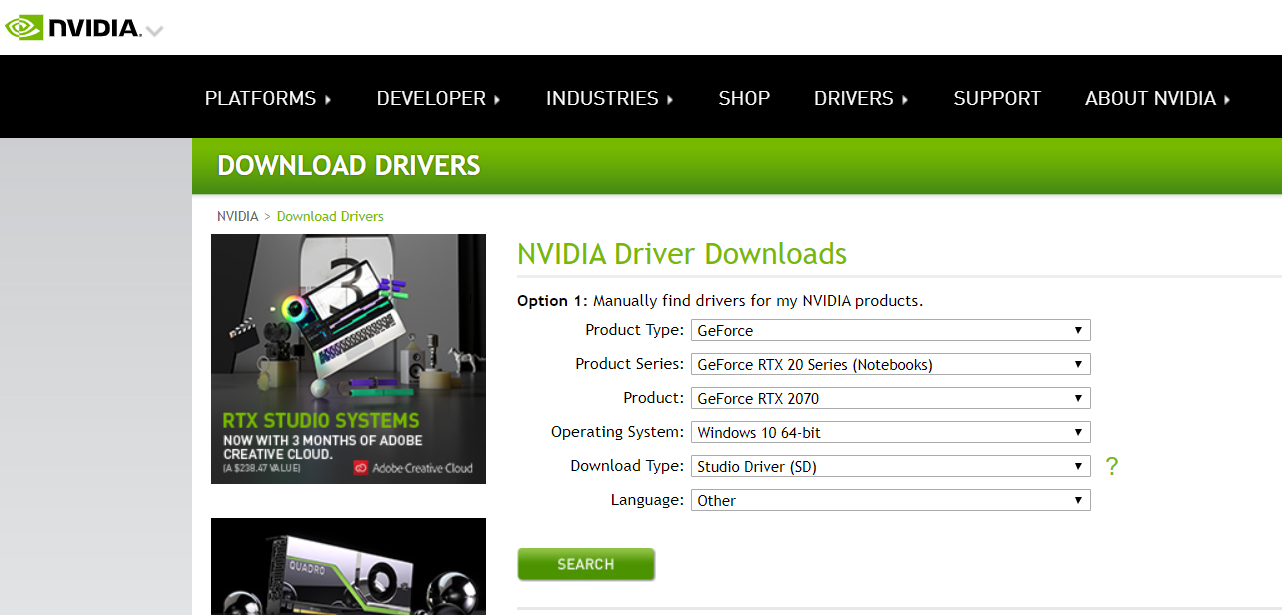Viewport: 1282px width, 615px height.
Task: Expand the Product Series dropdown
Action: click(890, 364)
